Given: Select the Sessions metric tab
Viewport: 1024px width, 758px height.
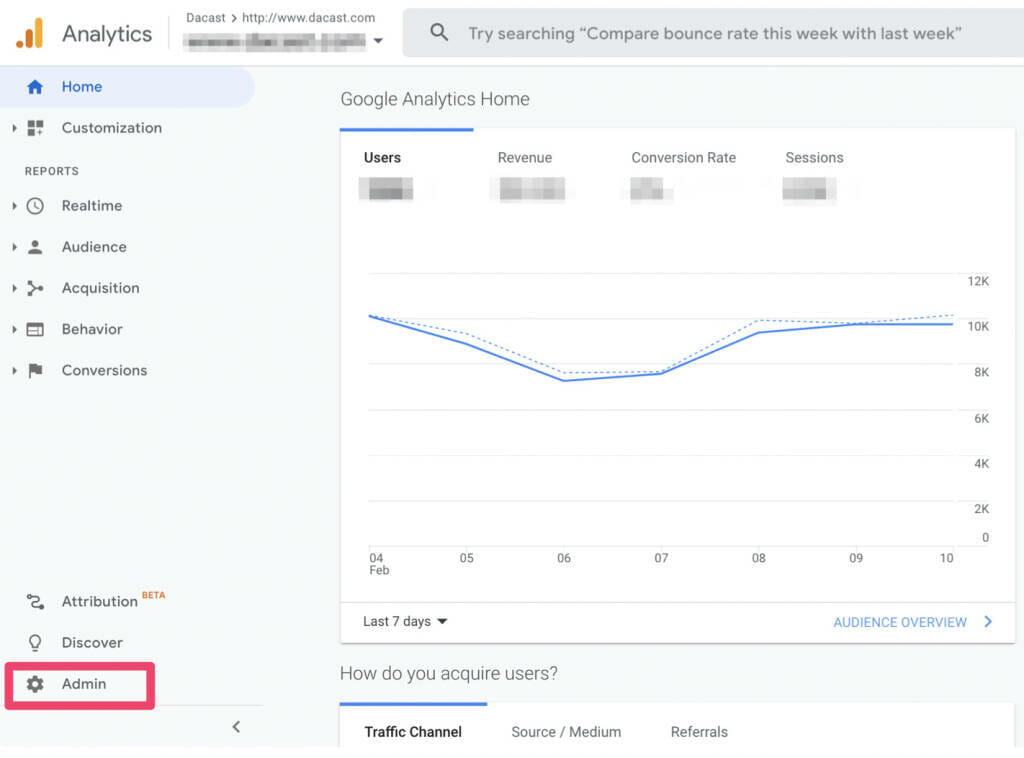Looking at the screenshot, I should tap(814, 157).
